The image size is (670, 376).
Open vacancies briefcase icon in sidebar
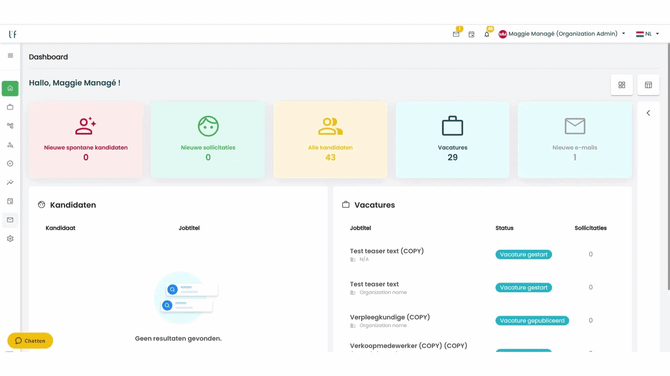click(10, 107)
